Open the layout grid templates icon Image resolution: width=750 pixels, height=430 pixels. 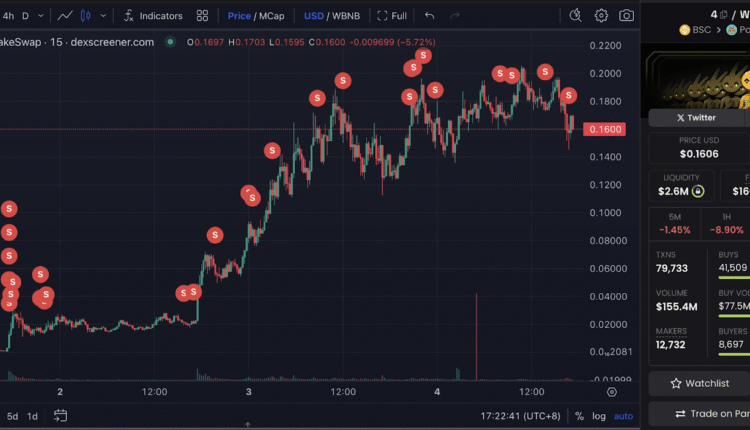(x=203, y=16)
